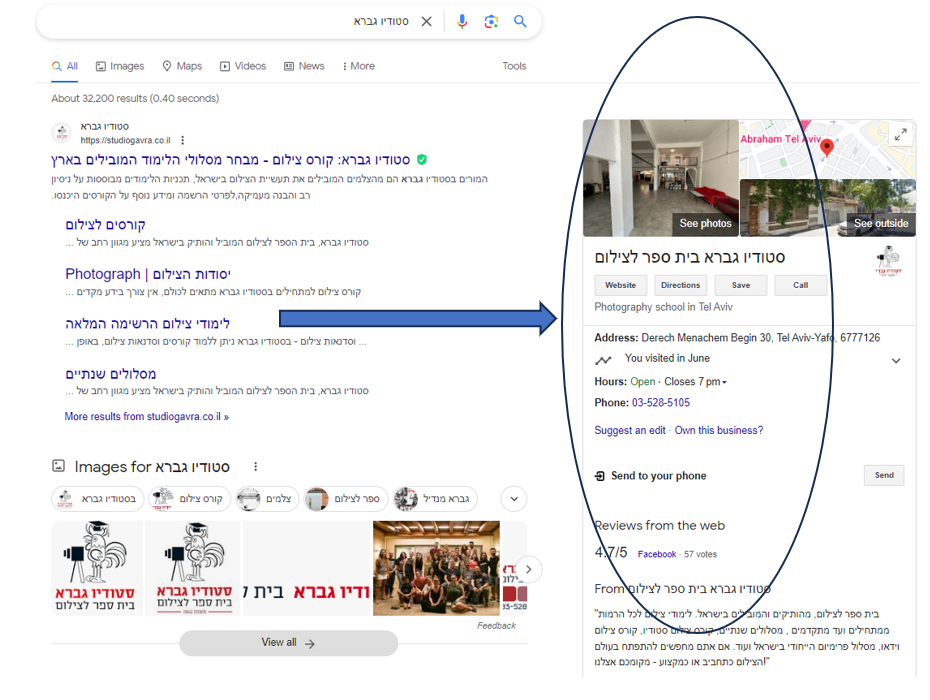Open the Maps tab
The height and width of the screenshot is (700, 930).
(x=182, y=66)
